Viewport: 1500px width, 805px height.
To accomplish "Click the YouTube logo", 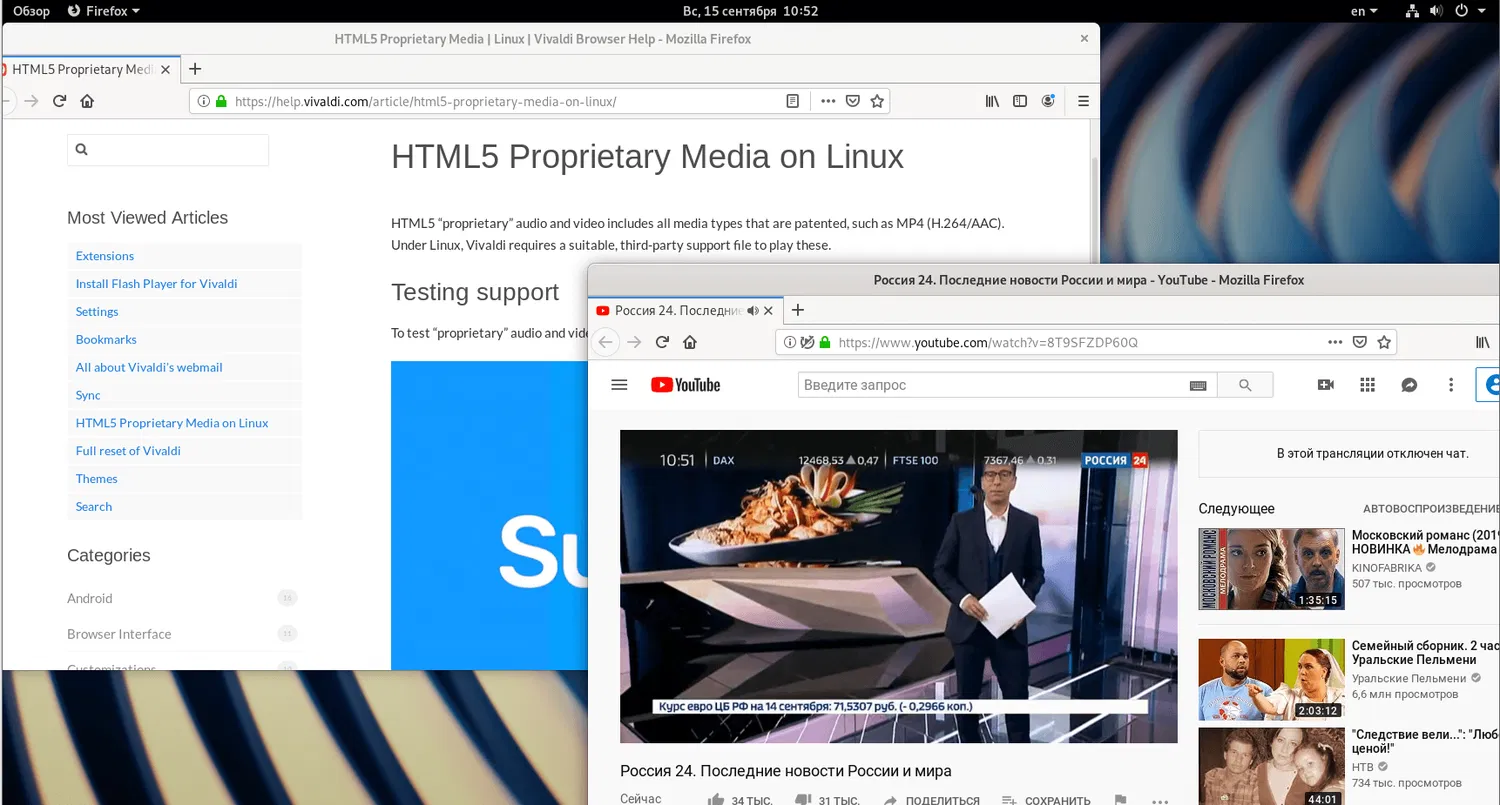I will [686, 385].
